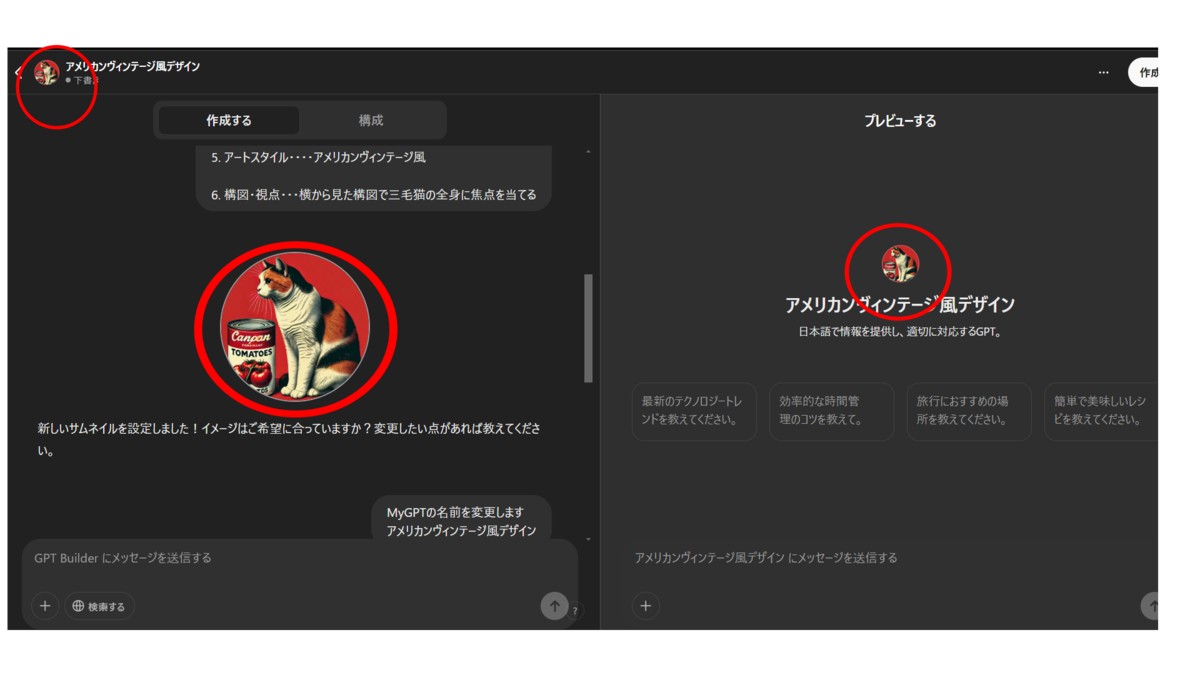Toggle the 検索する web search button
The height and width of the screenshot is (675, 1200).
click(x=100, y=606)
